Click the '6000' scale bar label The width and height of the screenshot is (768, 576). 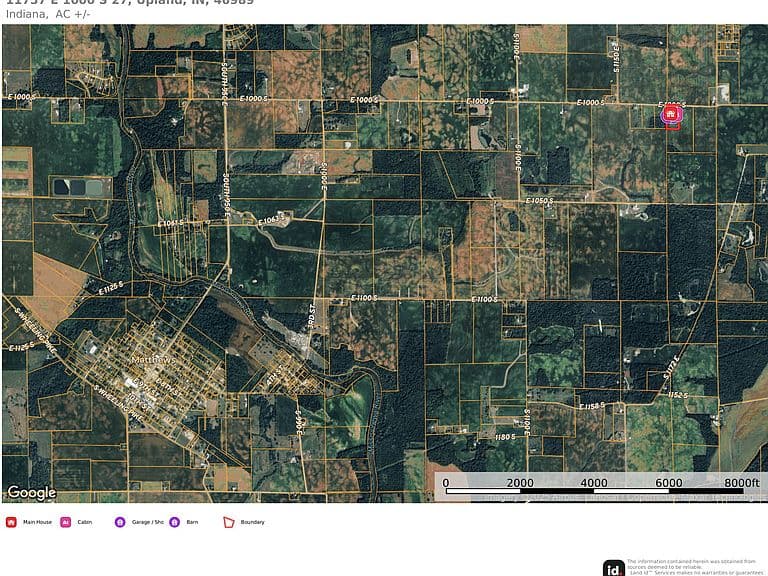click(669, 483)
